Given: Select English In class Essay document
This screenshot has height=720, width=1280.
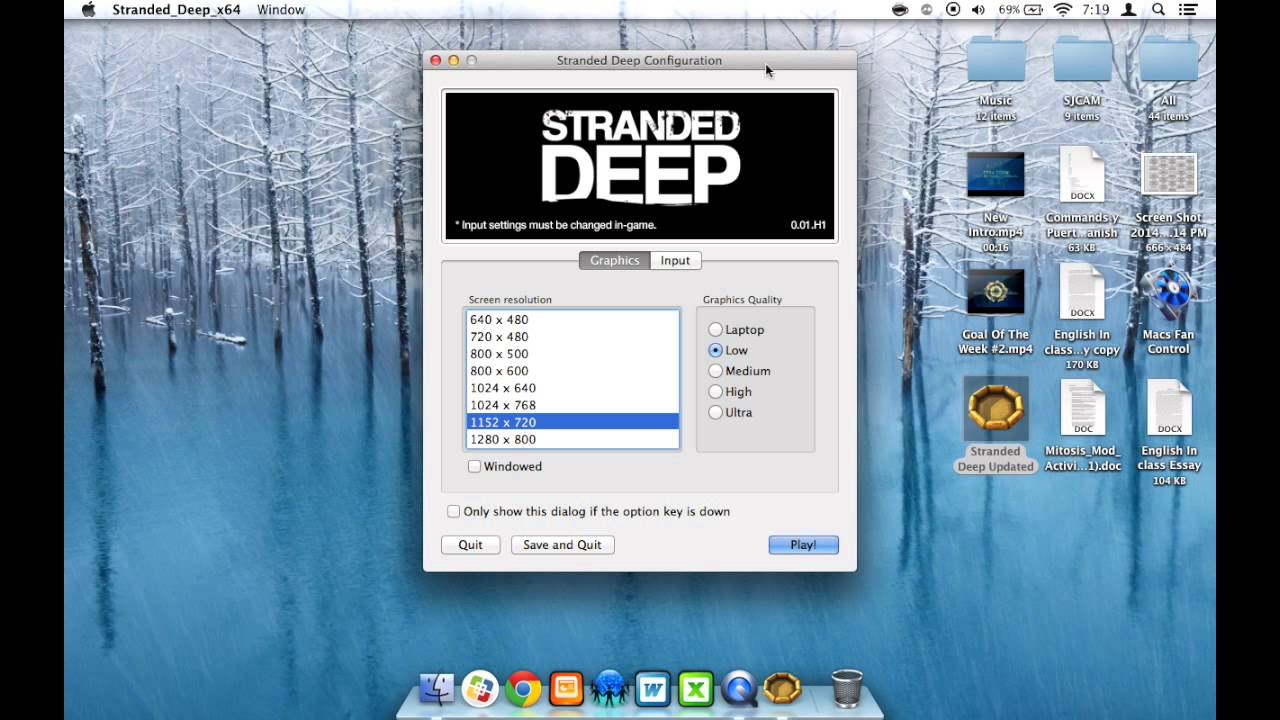Looking at the screenshot, I should tap(1169, 409).
